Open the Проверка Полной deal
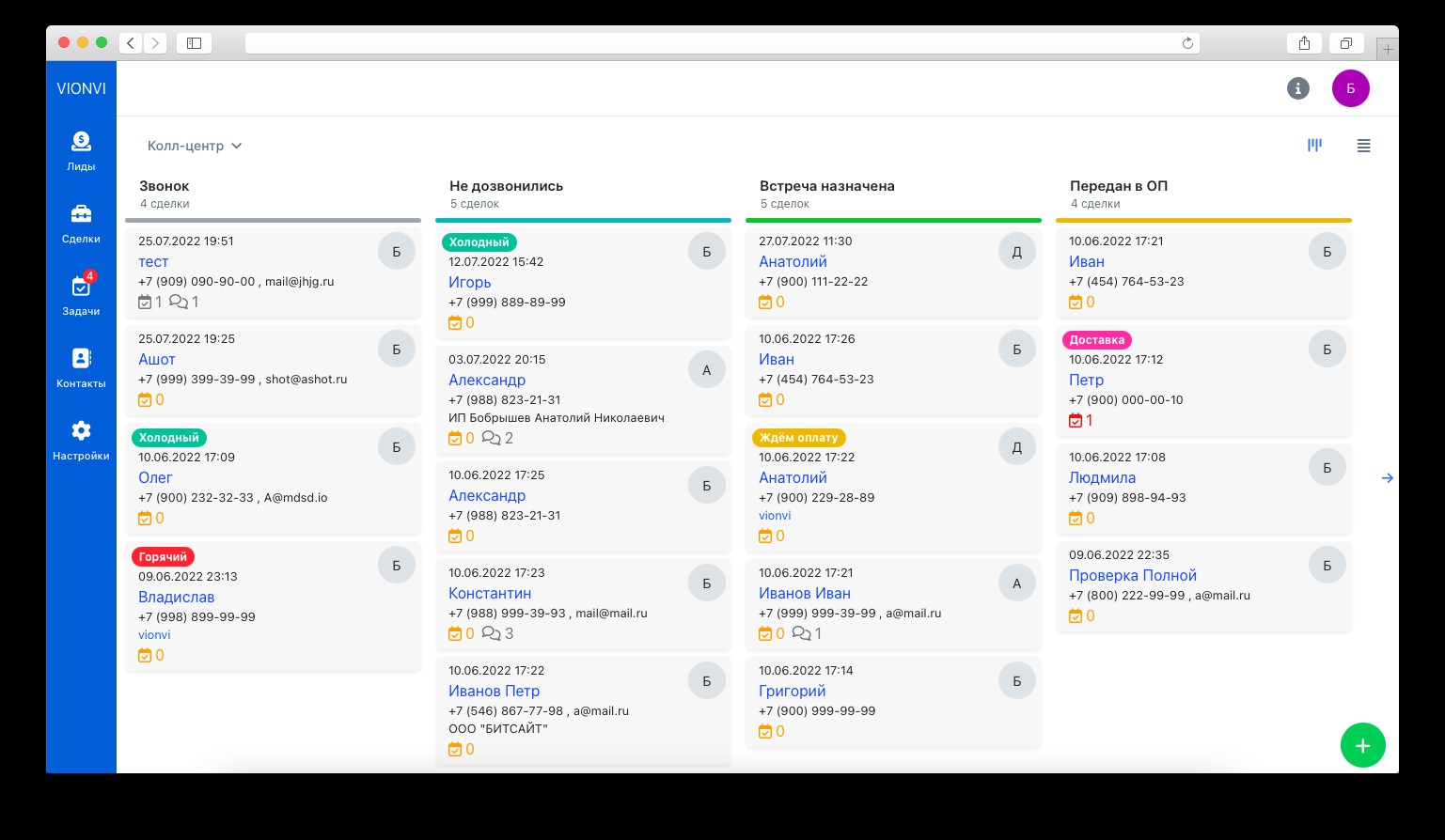 click(x=1132, y=575)
